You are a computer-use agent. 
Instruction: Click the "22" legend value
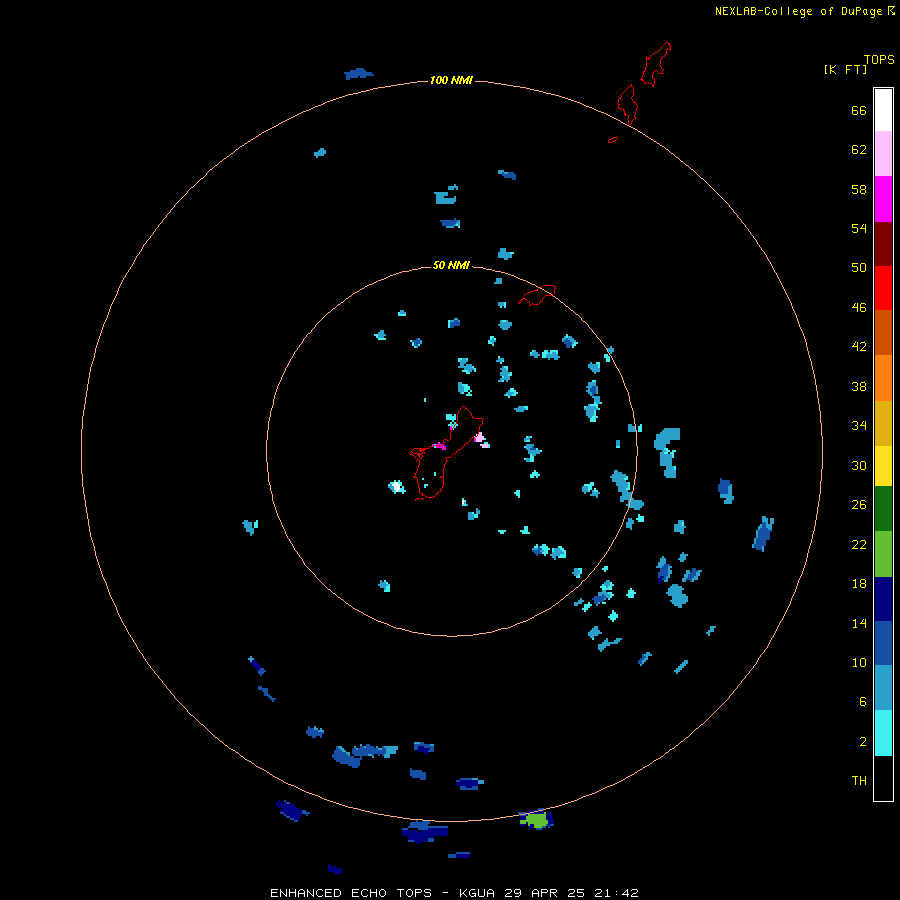[x=859, y=545]
